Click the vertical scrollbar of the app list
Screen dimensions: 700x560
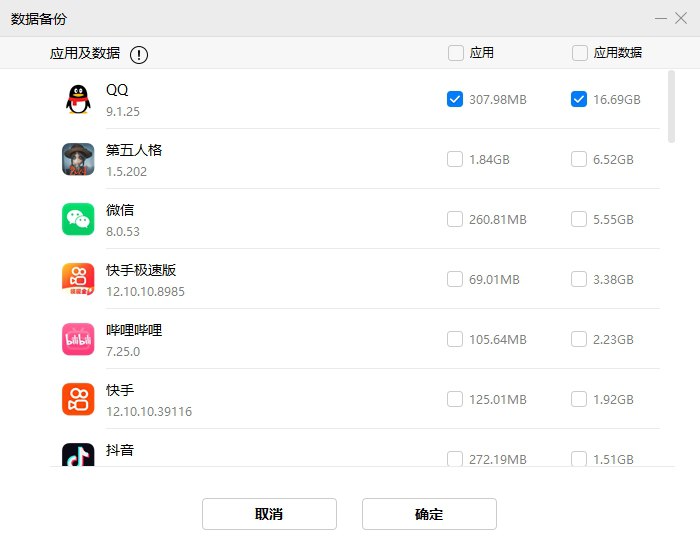point(670,105)
